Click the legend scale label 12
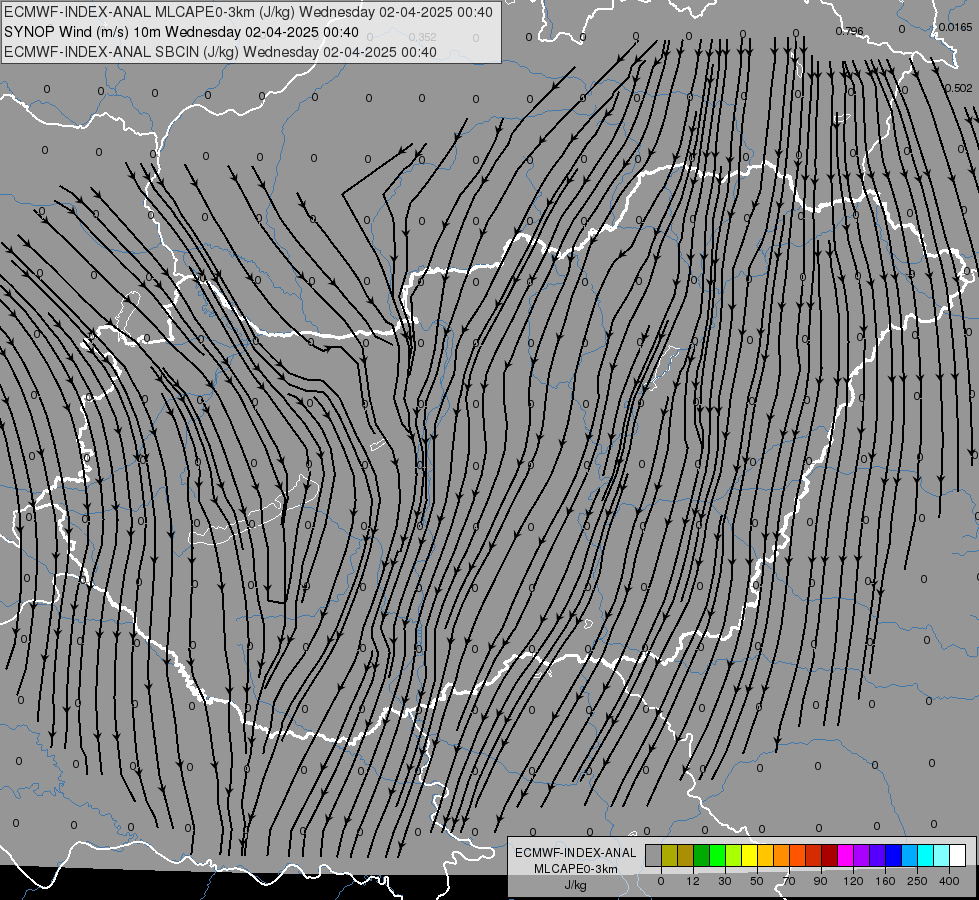 pyautogui.click(x=693, y=881)
